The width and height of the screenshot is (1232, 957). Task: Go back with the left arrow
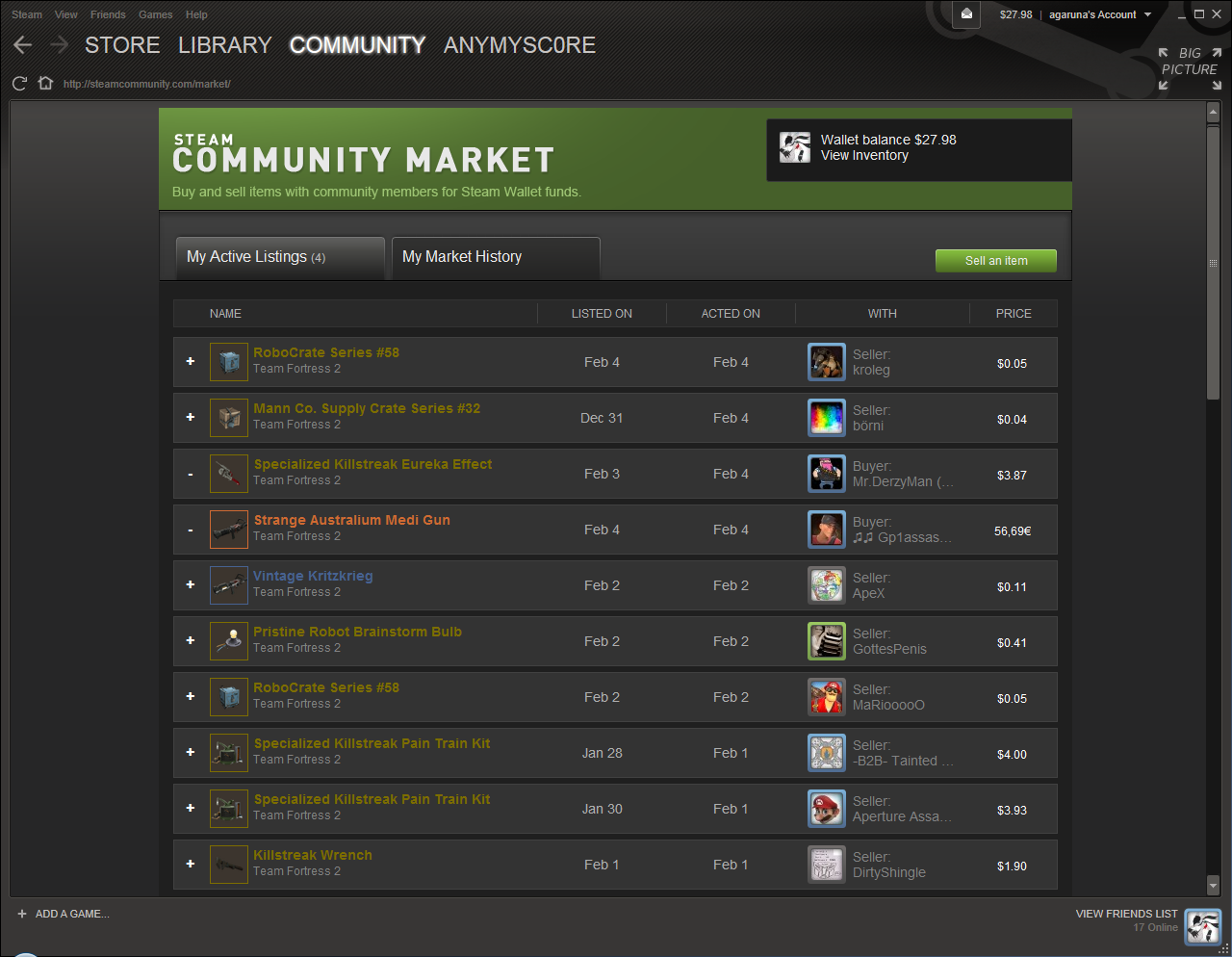pyautogui.click(x=23, y=45)
